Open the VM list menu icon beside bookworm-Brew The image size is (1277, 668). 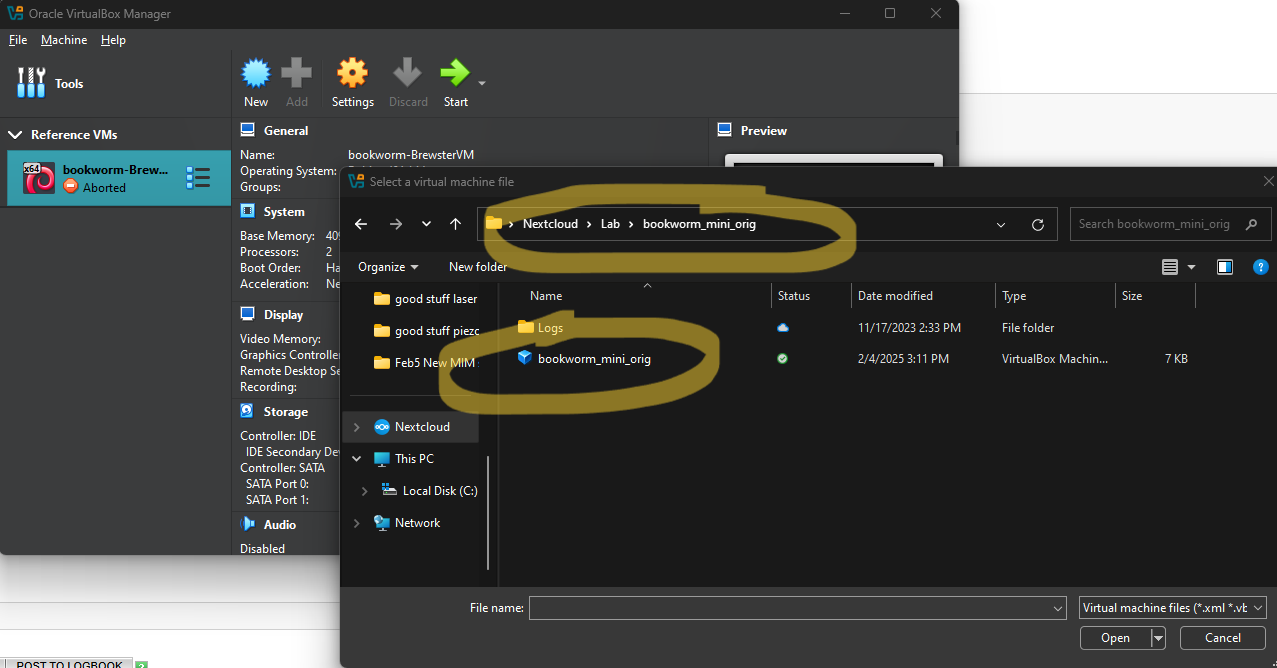[198, 178]
